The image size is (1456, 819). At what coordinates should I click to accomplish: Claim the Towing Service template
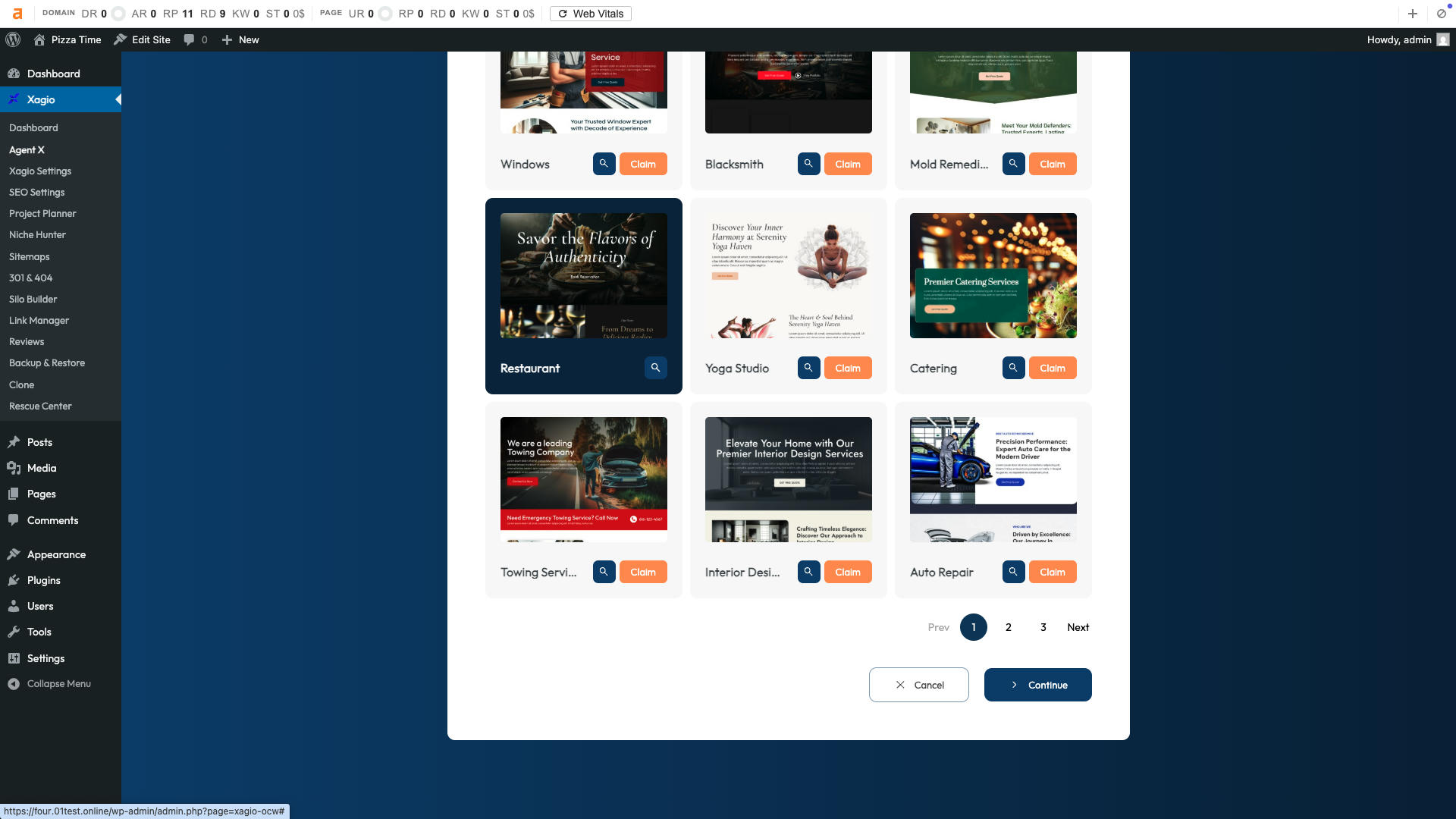[643, 572]
